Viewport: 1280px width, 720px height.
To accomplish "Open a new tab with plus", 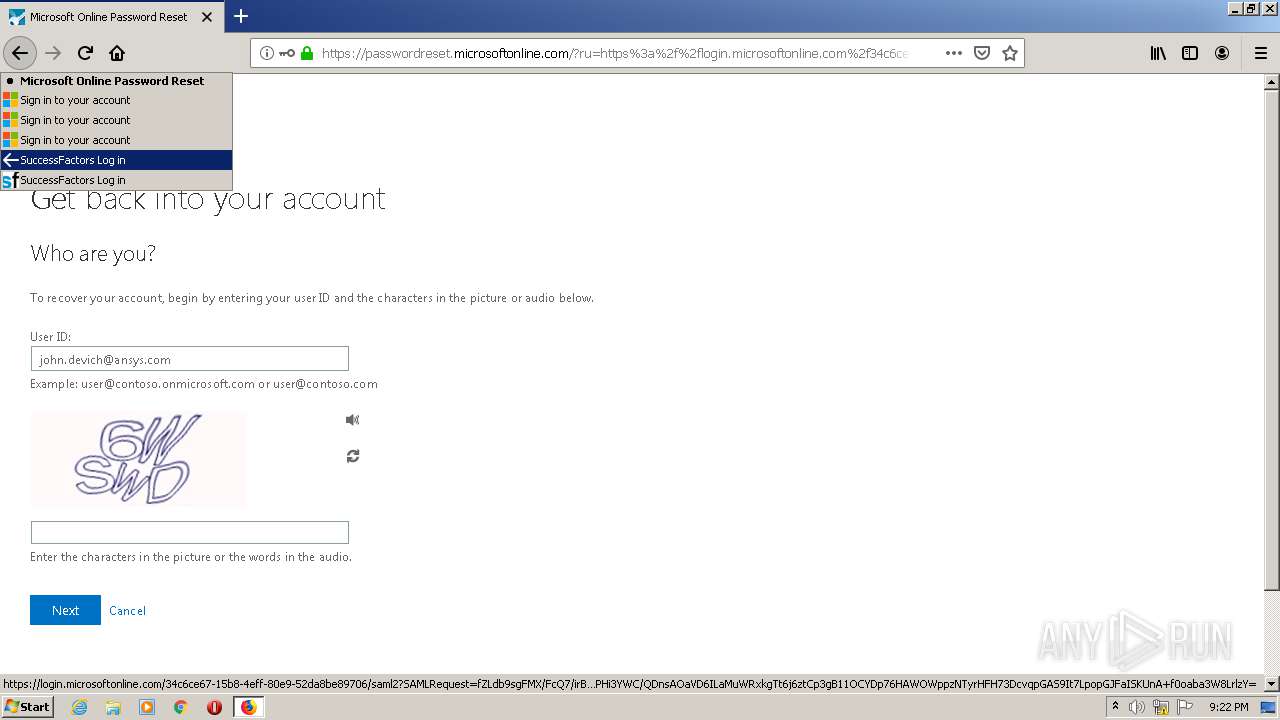I will coord(241,16).
